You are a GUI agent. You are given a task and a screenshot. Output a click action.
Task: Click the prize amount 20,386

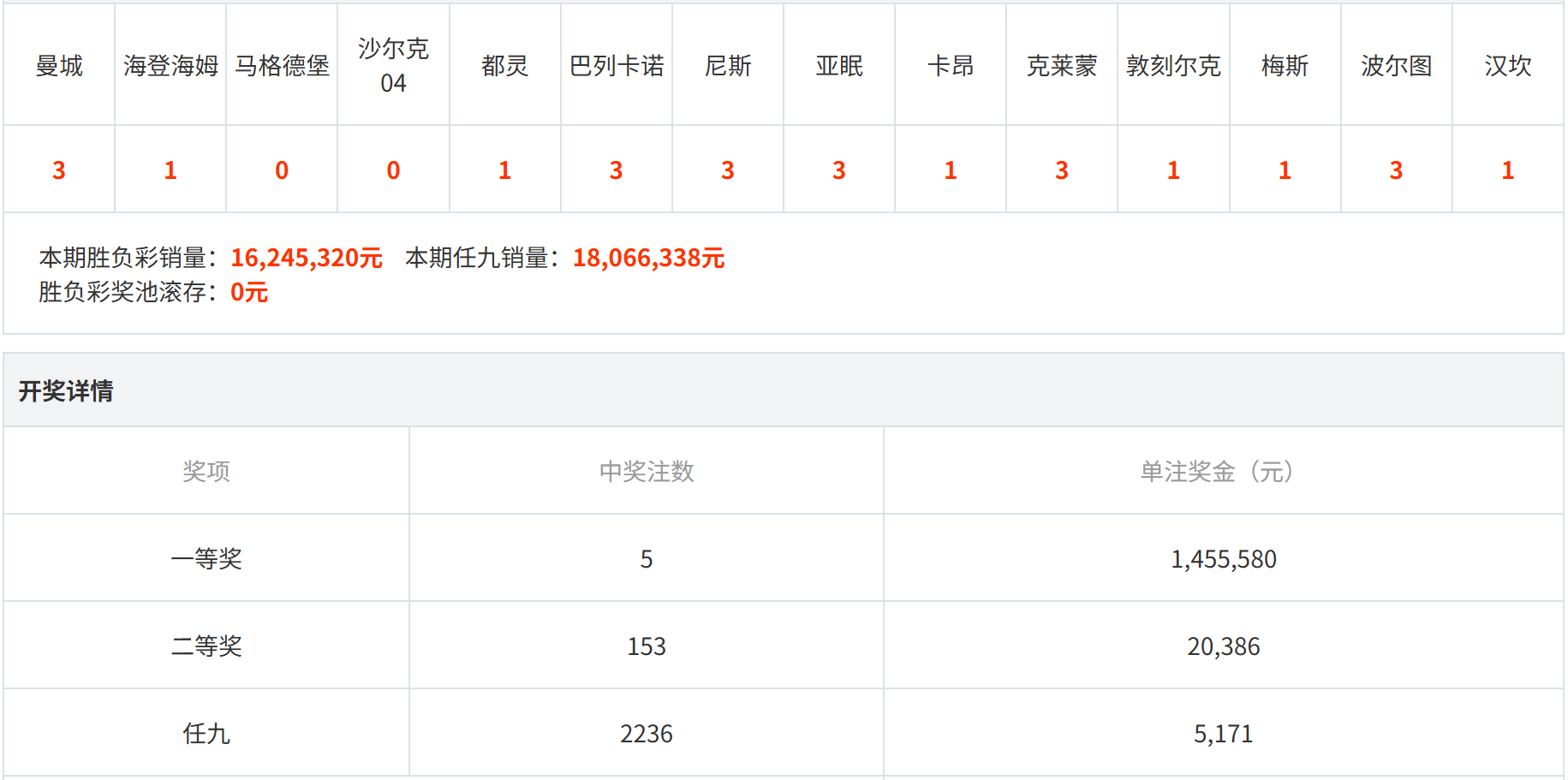[x=1224, y=646]
